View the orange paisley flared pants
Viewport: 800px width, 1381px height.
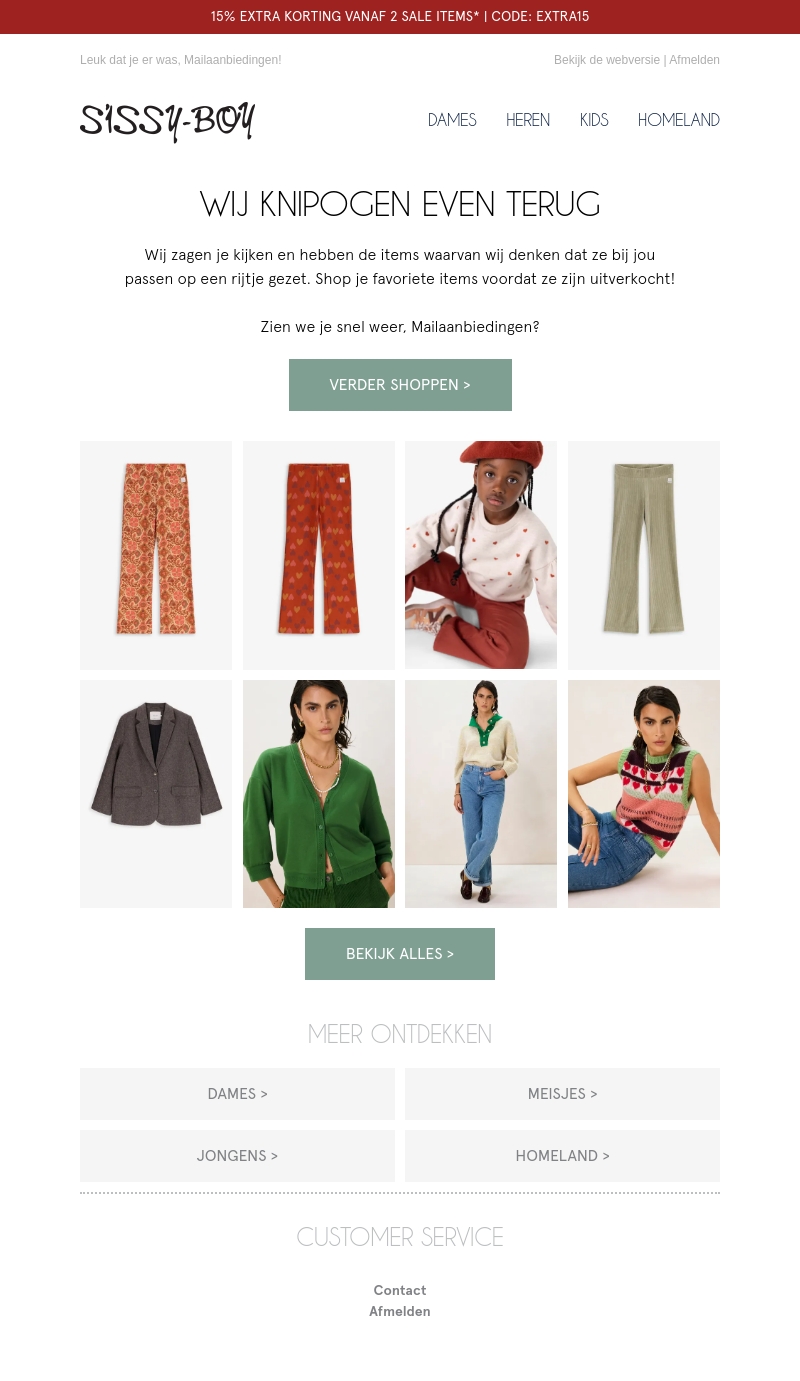tap(156, 555)
